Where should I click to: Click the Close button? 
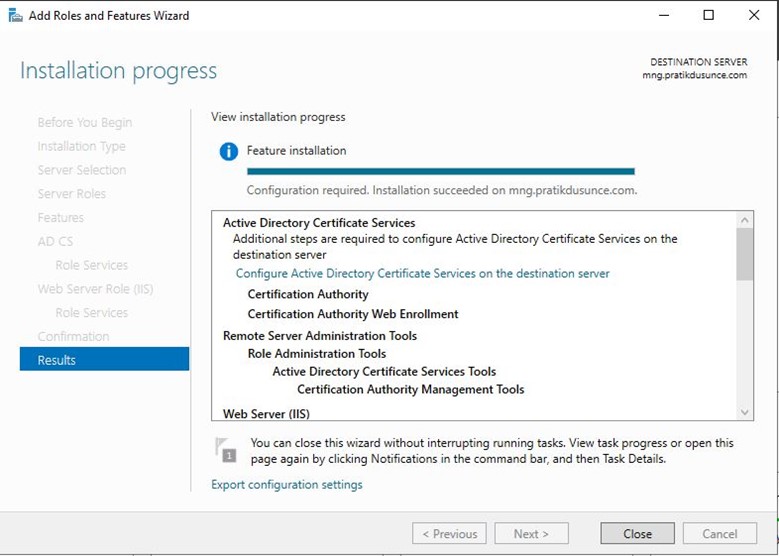(x=637, y=534)
